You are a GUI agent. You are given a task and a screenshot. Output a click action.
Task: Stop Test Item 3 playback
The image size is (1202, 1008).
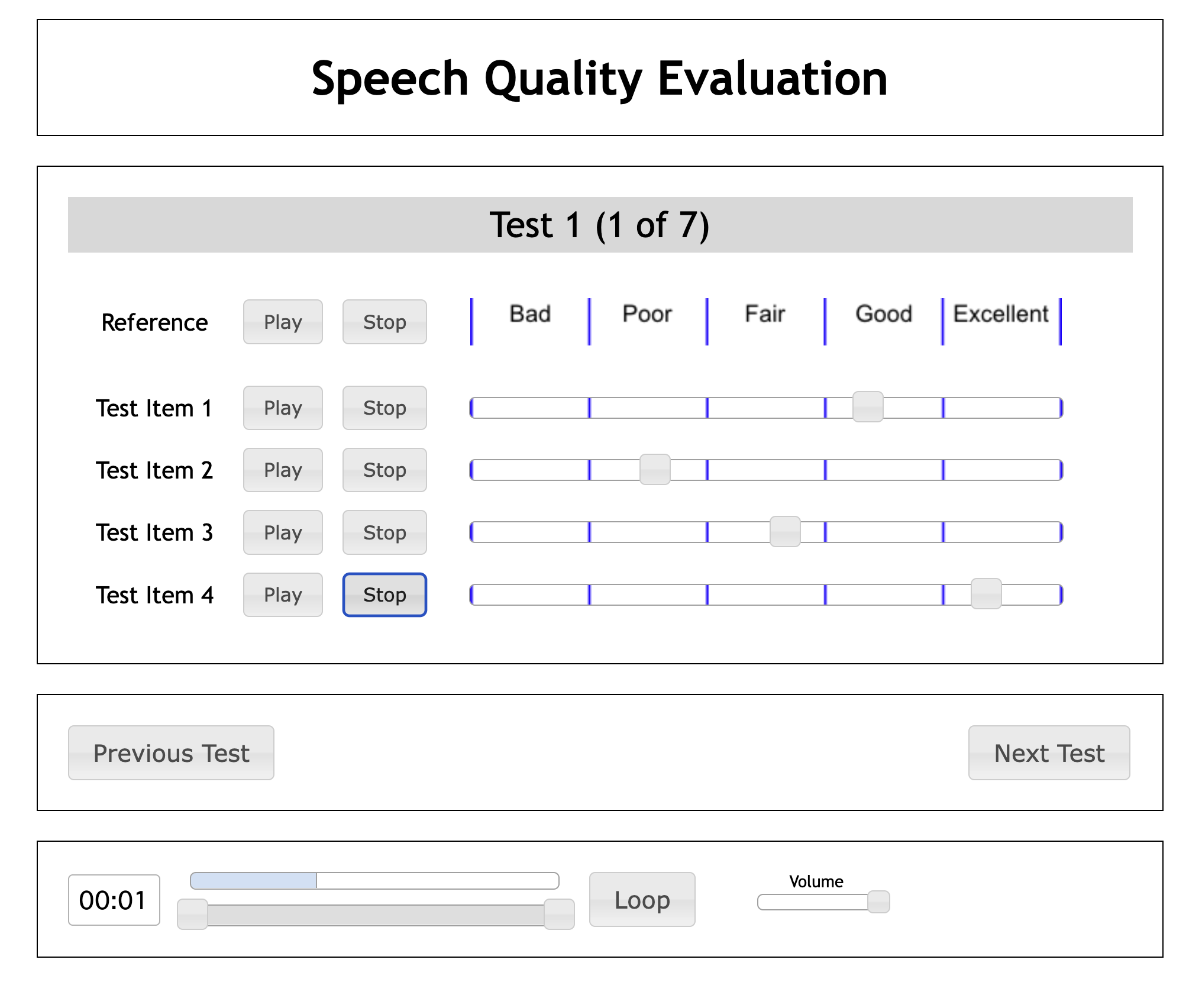[x=384, y=532]
